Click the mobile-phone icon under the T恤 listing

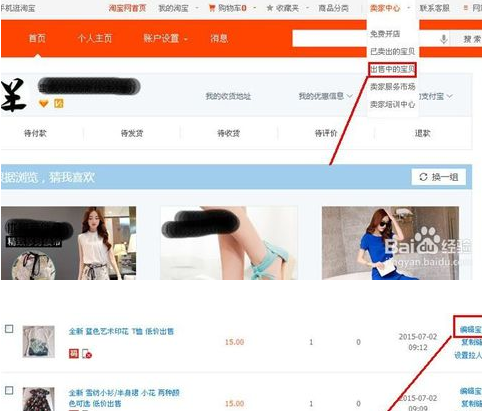pyautogui.click(x=86, y=354)
